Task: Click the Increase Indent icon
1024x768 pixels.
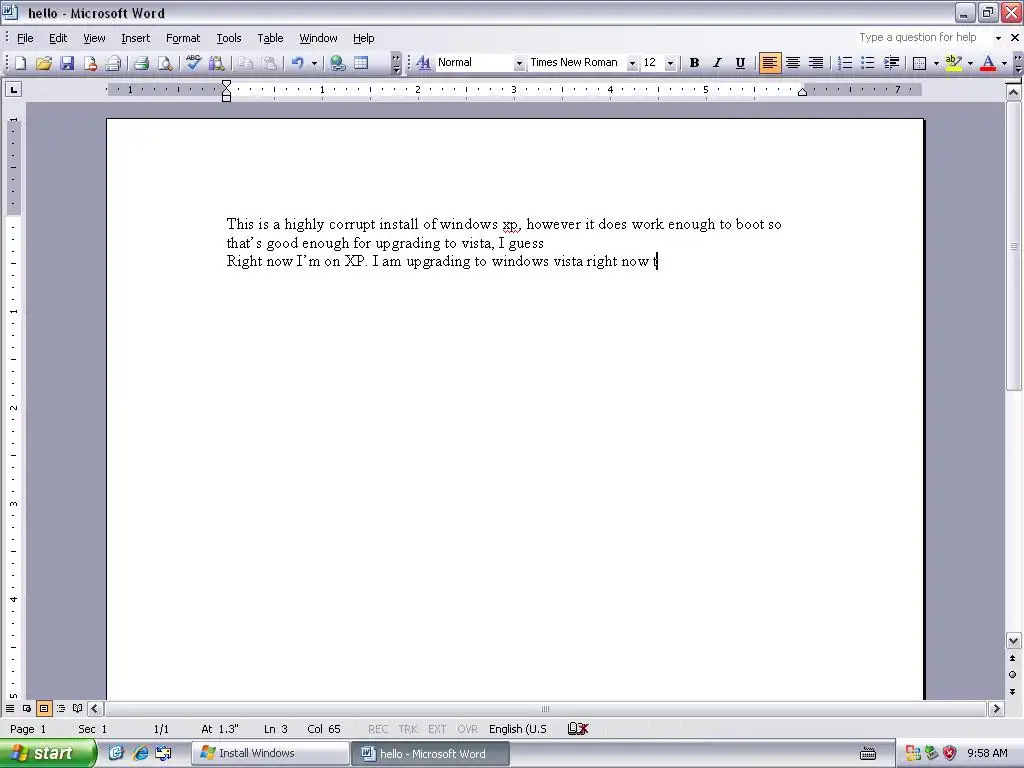Action: point(891,63)
